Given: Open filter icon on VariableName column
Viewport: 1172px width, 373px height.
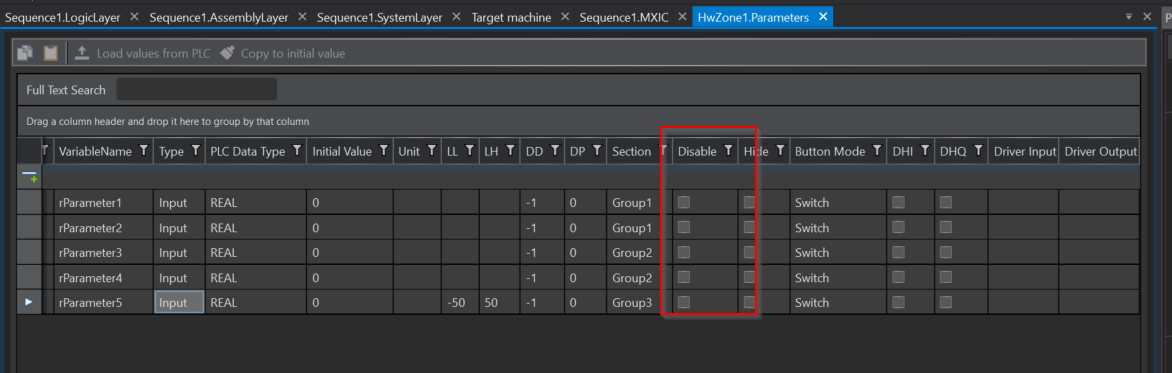Looking at the screenshot, I should coord(144,151).
